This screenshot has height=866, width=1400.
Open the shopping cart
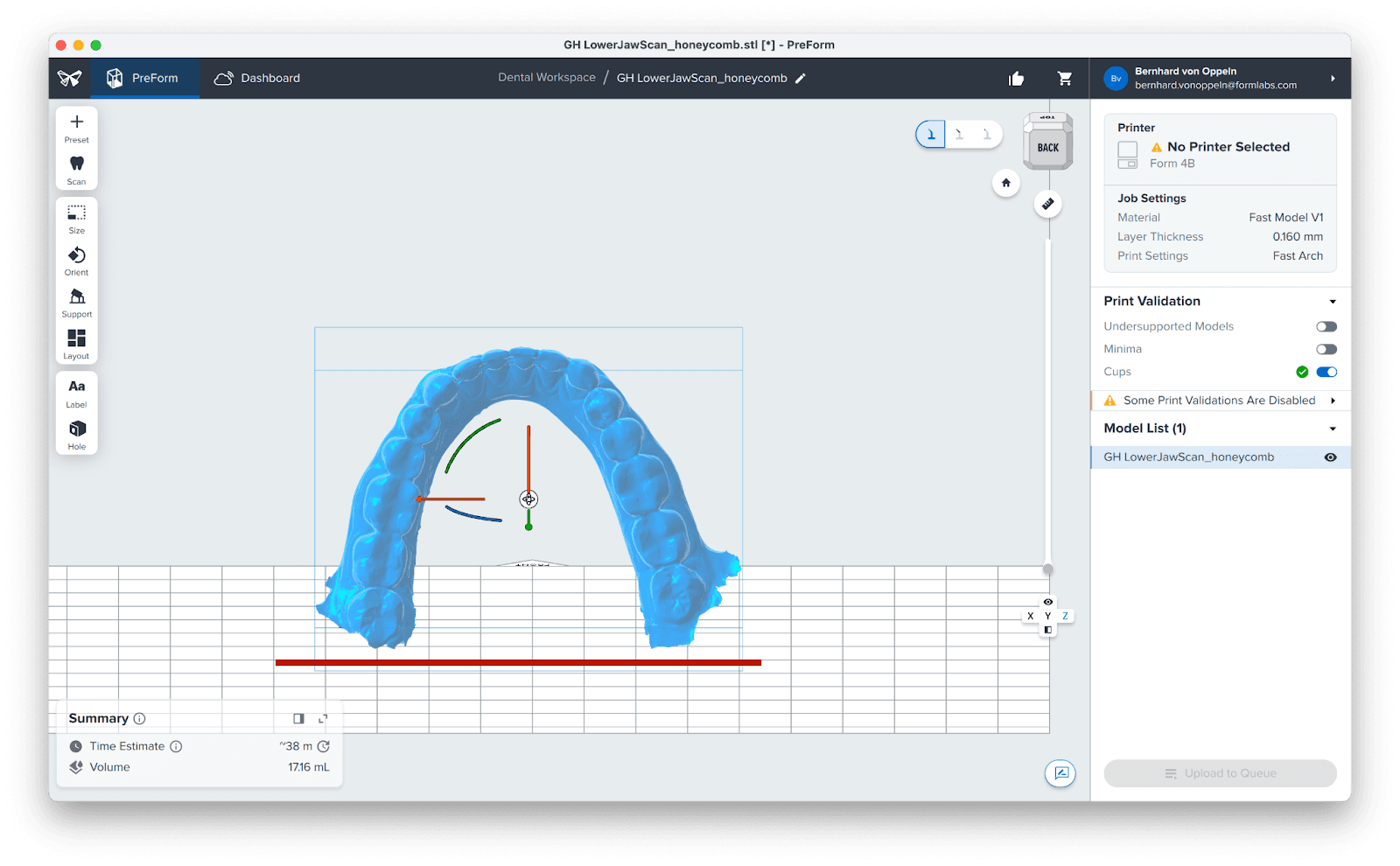1065,79
